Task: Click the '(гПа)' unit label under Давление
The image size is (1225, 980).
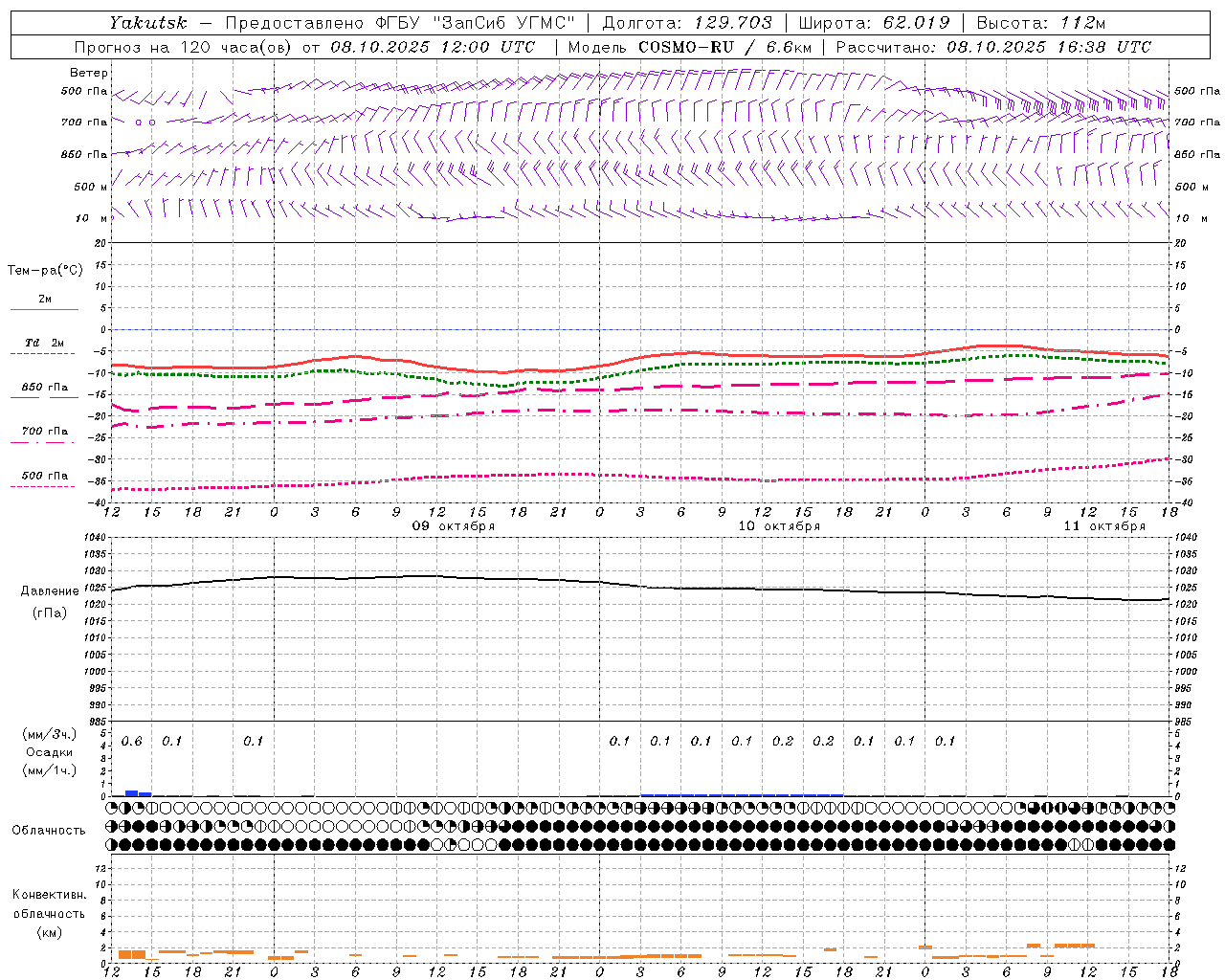Action: [x=50, y=613]
